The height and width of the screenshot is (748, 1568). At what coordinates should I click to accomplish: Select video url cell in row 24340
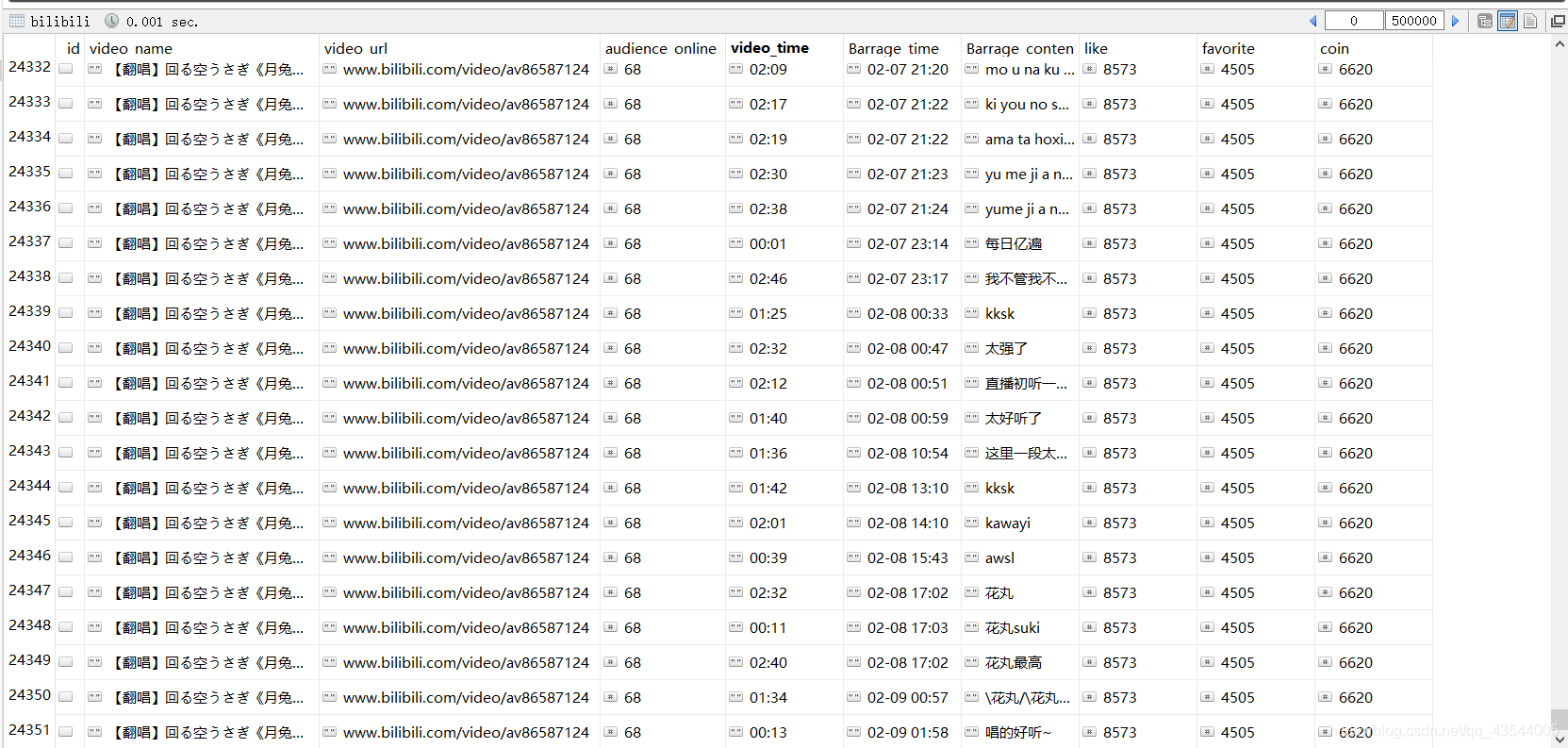point(466,349)
